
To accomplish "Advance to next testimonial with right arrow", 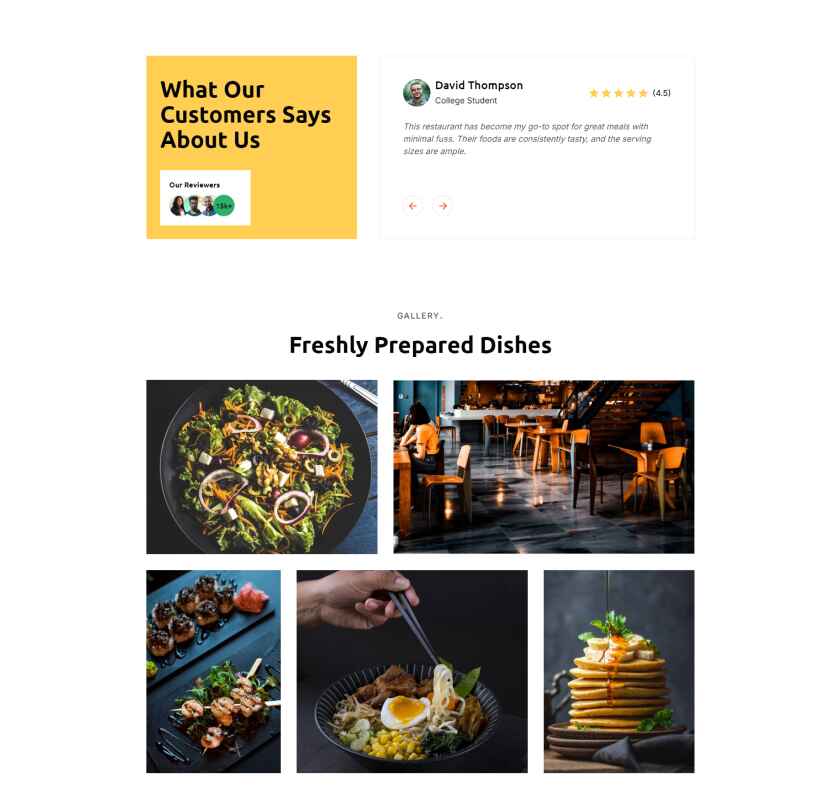I will point(442,206).
